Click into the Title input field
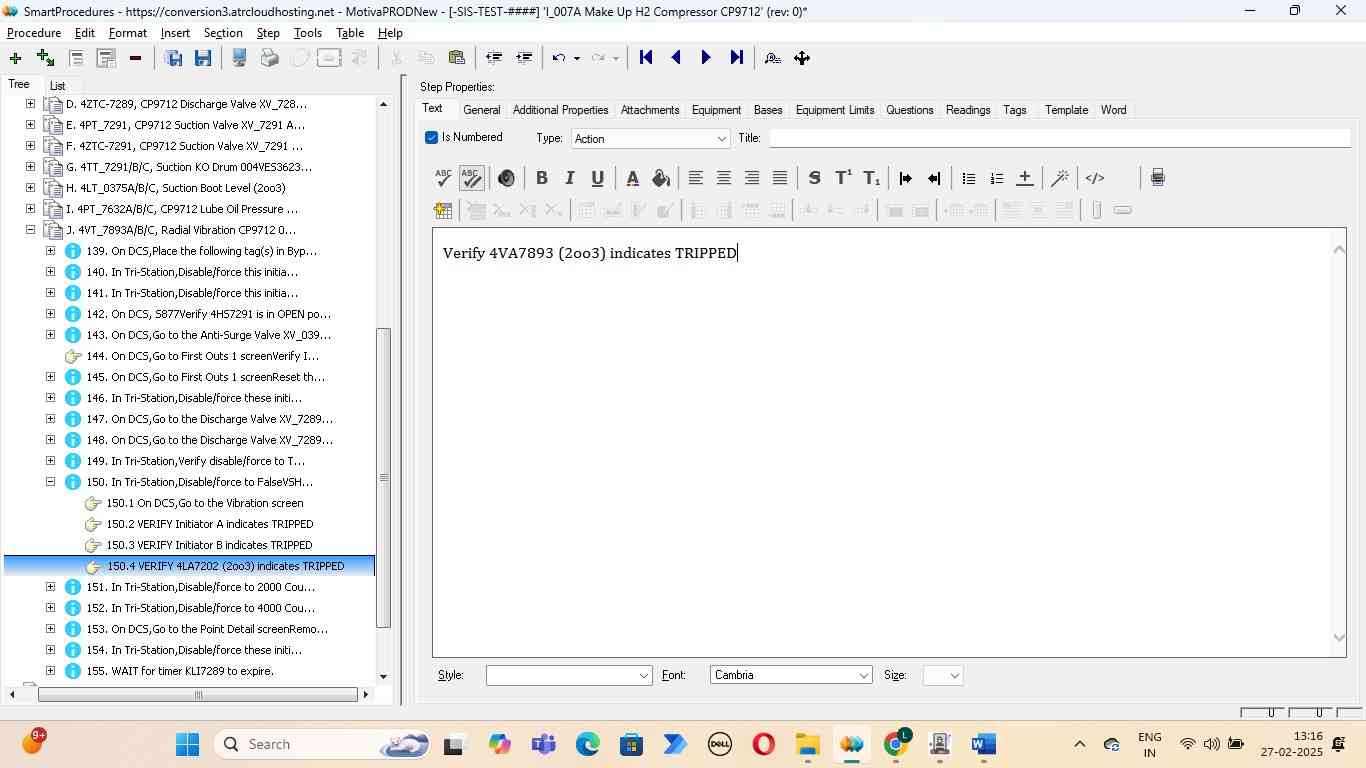 tap(1058, 138)
